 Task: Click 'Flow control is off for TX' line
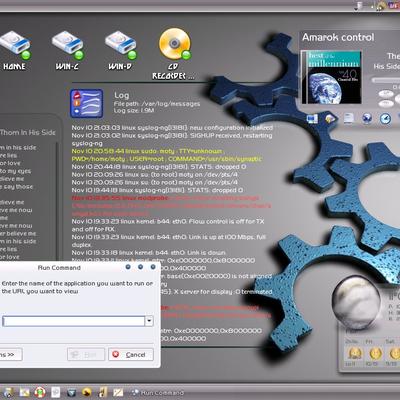click(168, 225)
